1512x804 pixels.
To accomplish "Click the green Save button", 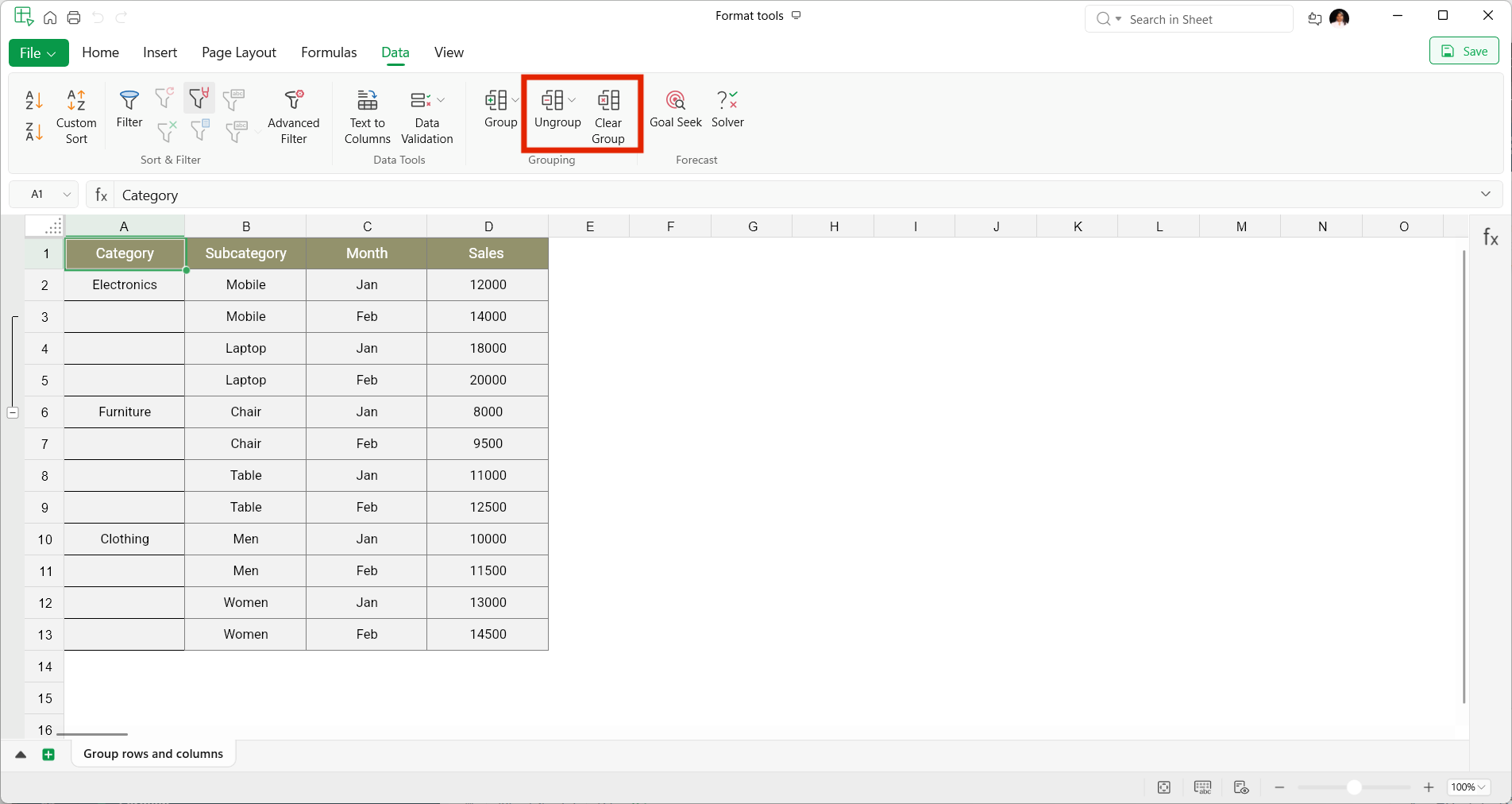I will point(1464,52).
